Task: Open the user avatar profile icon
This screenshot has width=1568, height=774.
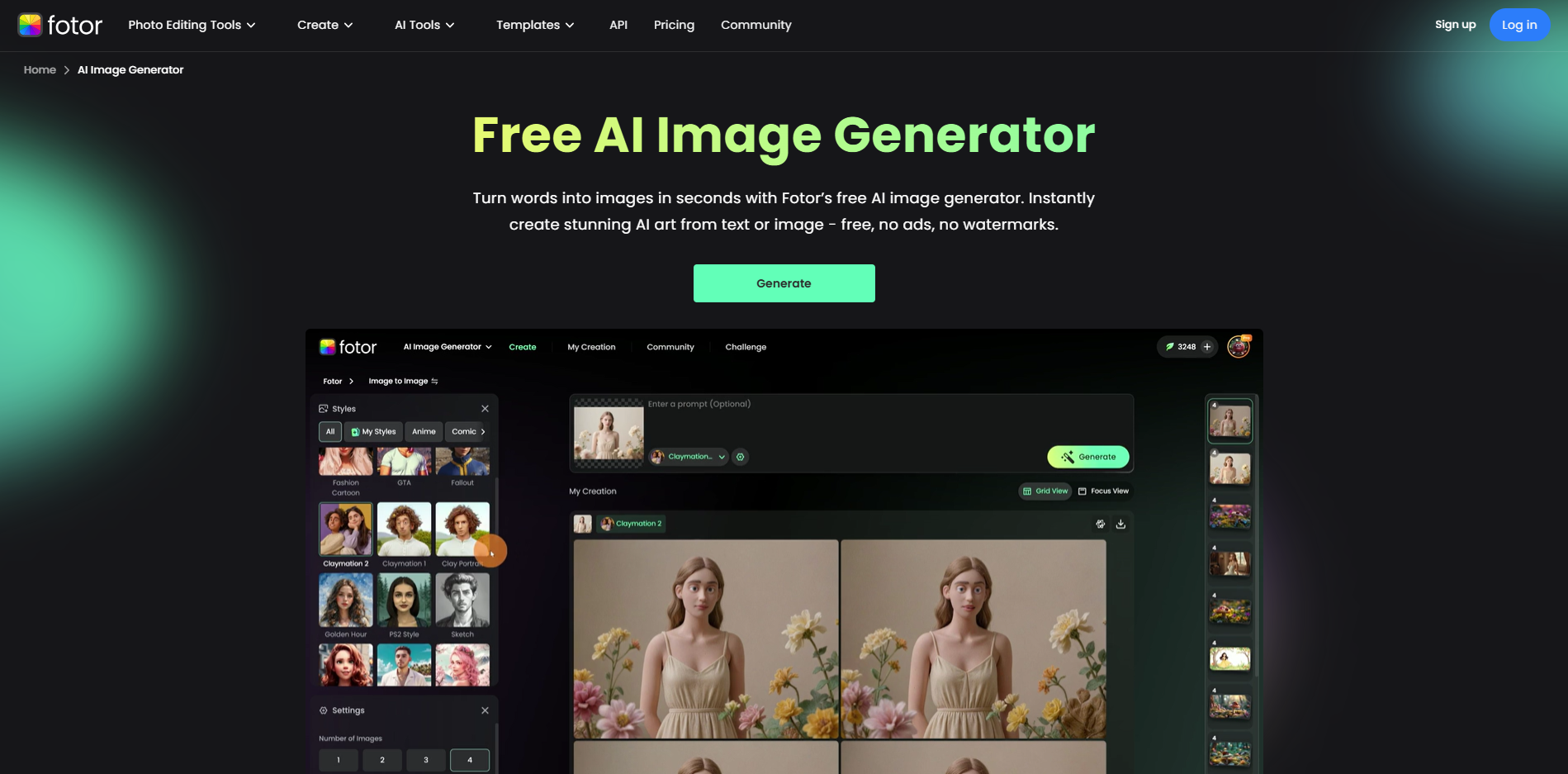Action: point(1239,347)
